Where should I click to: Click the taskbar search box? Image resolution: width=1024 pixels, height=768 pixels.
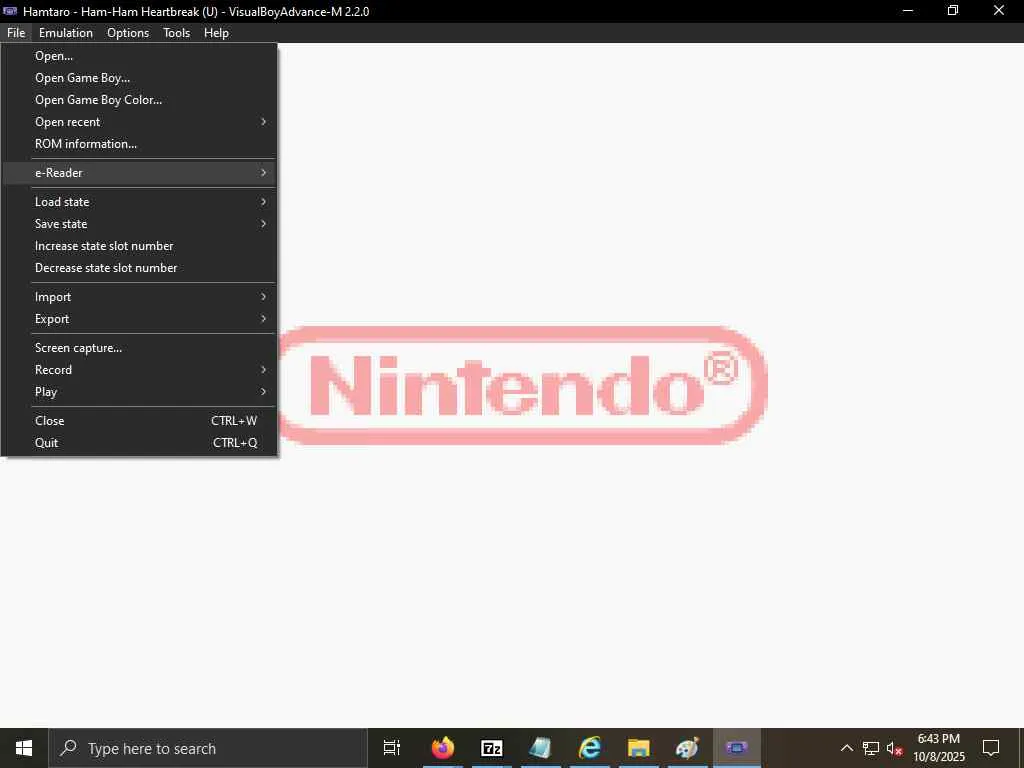208,748
